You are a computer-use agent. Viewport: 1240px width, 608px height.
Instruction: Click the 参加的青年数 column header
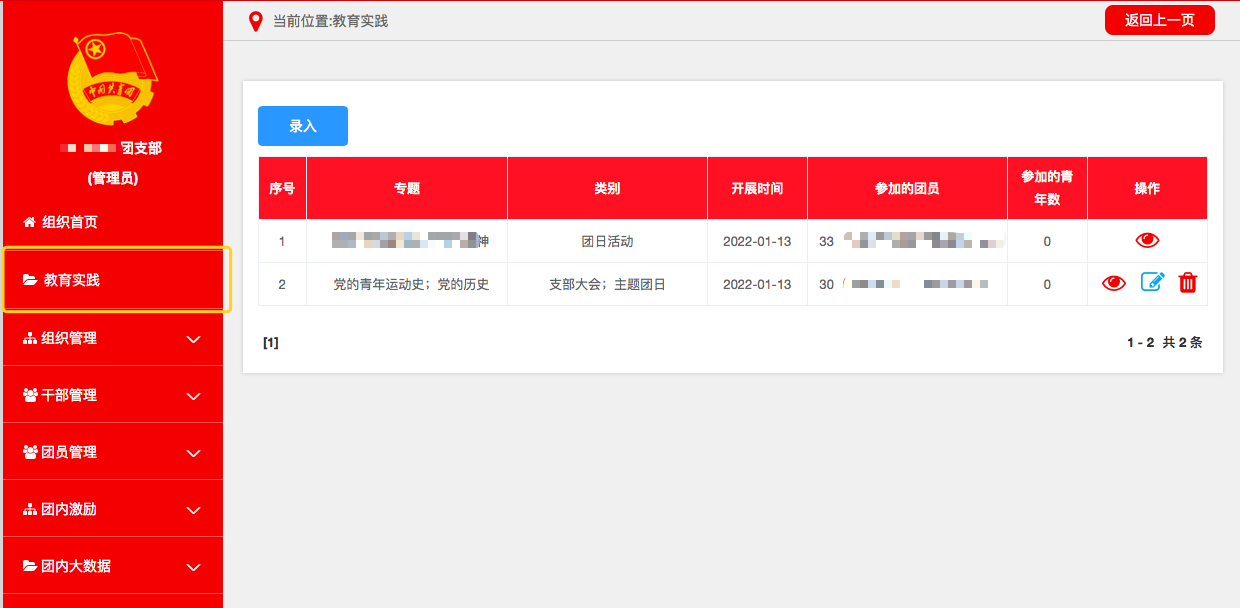click(x=1047, y=188)
